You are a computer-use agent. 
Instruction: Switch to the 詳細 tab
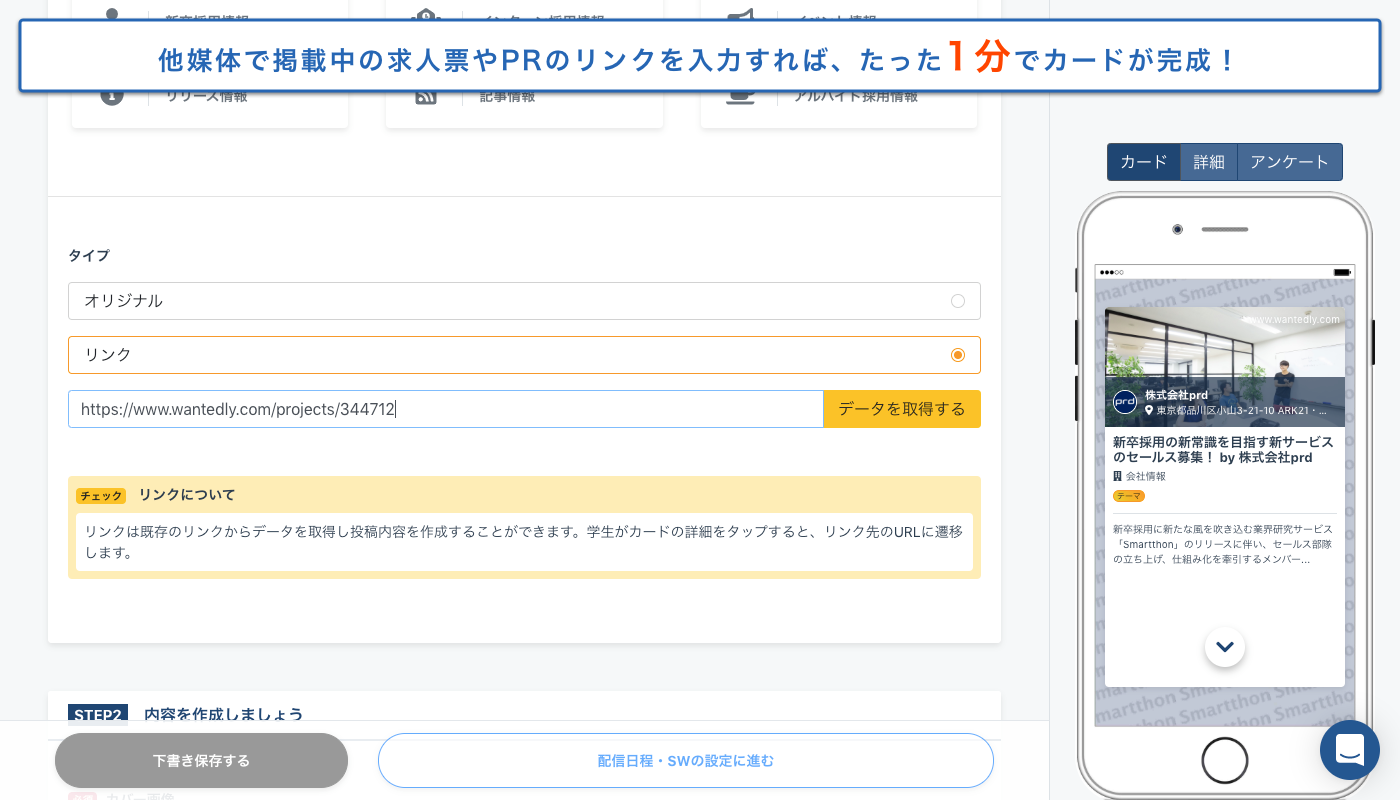coord(1208,161)
